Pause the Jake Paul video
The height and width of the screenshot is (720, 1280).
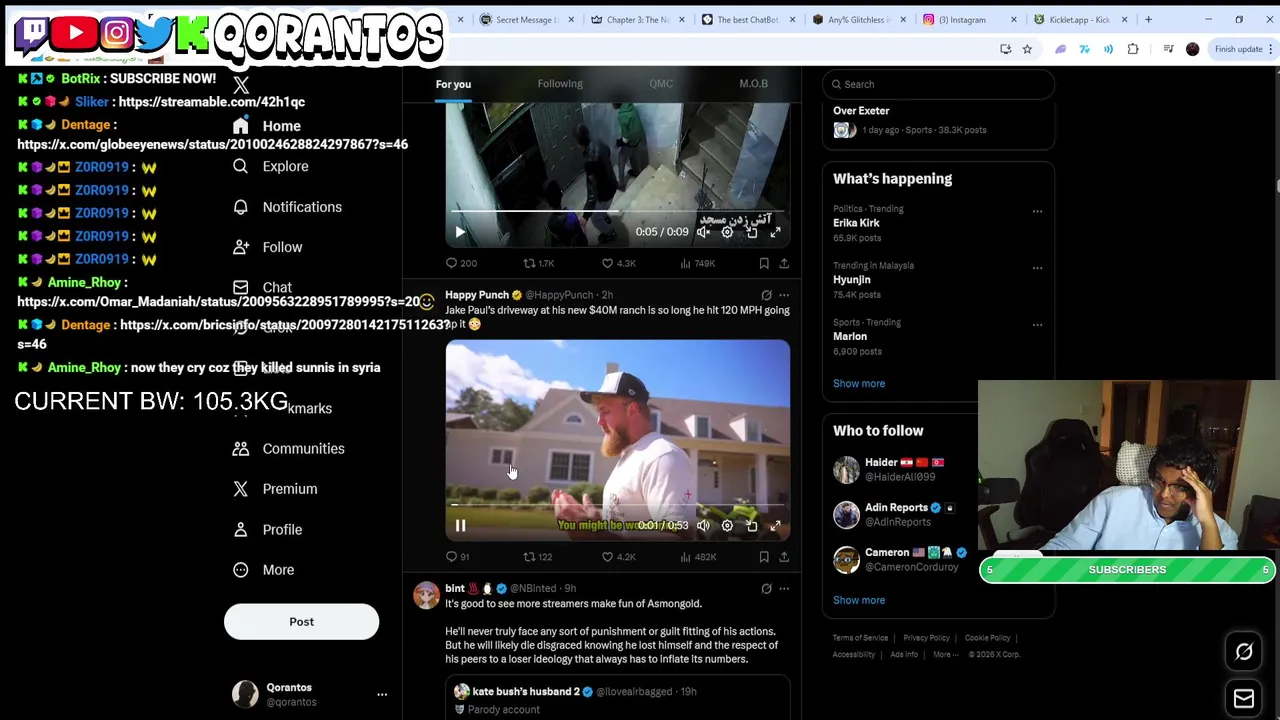(x=460, y=526)
